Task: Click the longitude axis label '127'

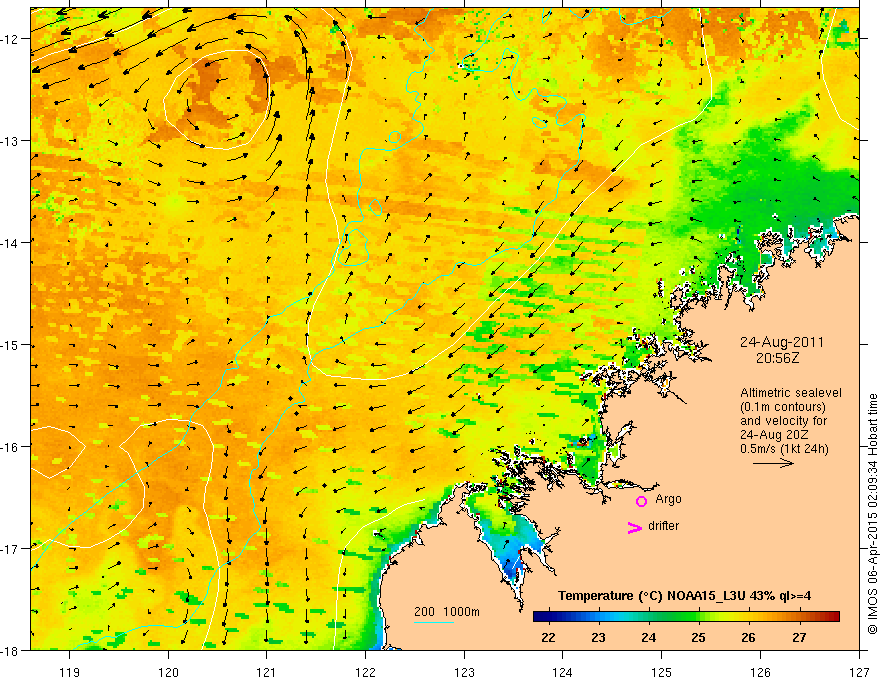Action: (x=859, y=672)
